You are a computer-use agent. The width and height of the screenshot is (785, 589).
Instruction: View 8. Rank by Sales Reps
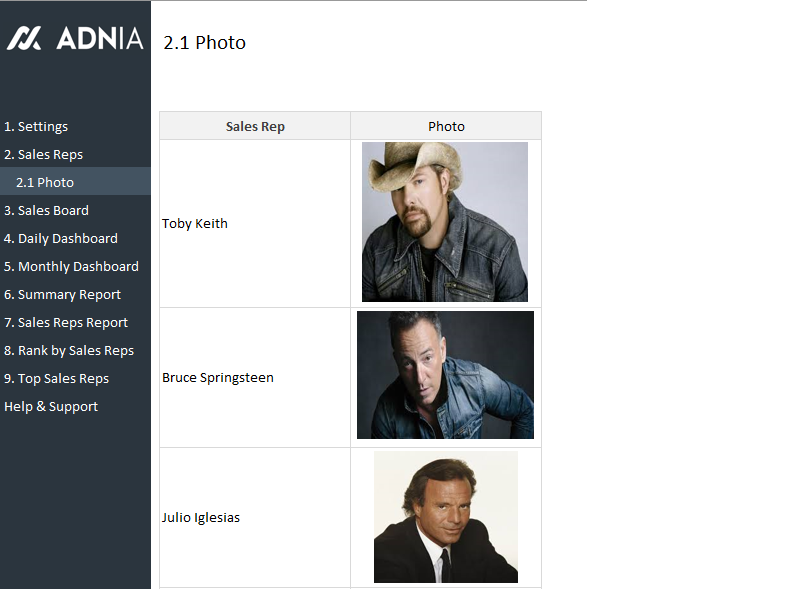coord(69,351)
